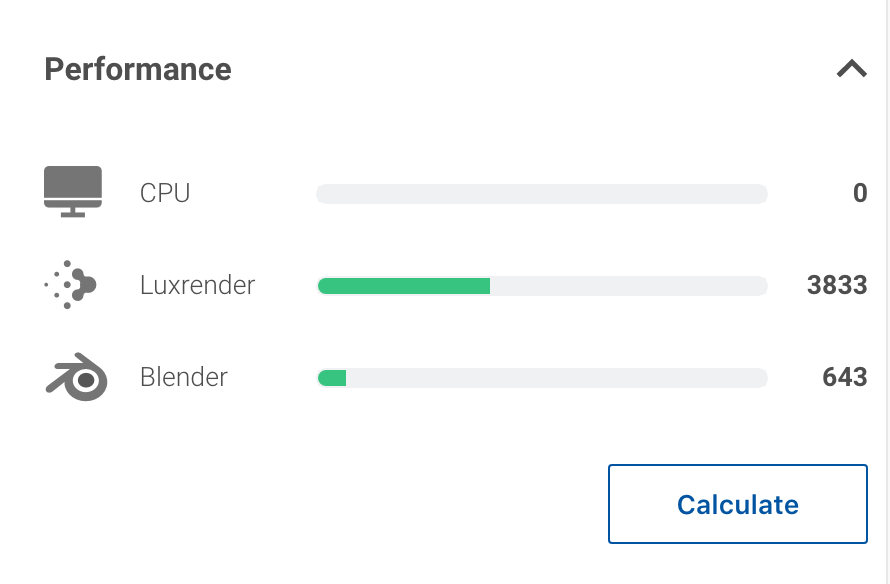Click the icon next to the Luxrender score
The height and width of the screenshot is (584, 890).
pyautogui.click(x=72, y=284)
